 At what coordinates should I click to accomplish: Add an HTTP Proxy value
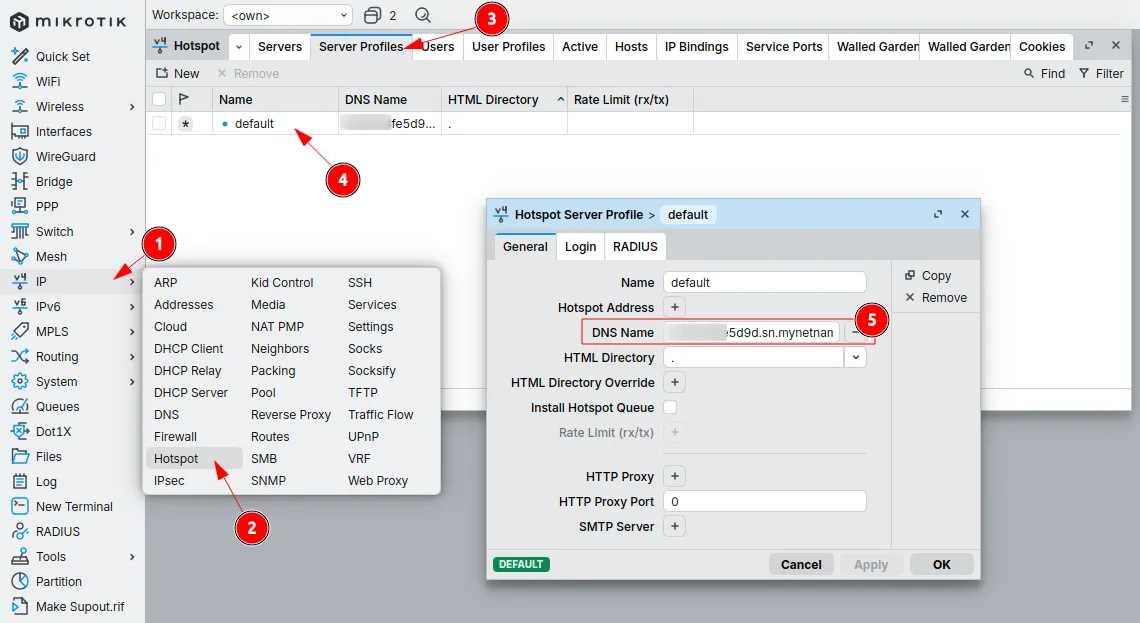click(675, 476)
